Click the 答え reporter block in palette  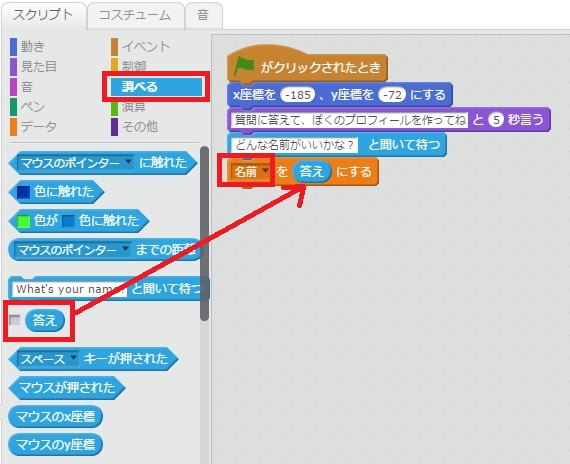point(45,320)
